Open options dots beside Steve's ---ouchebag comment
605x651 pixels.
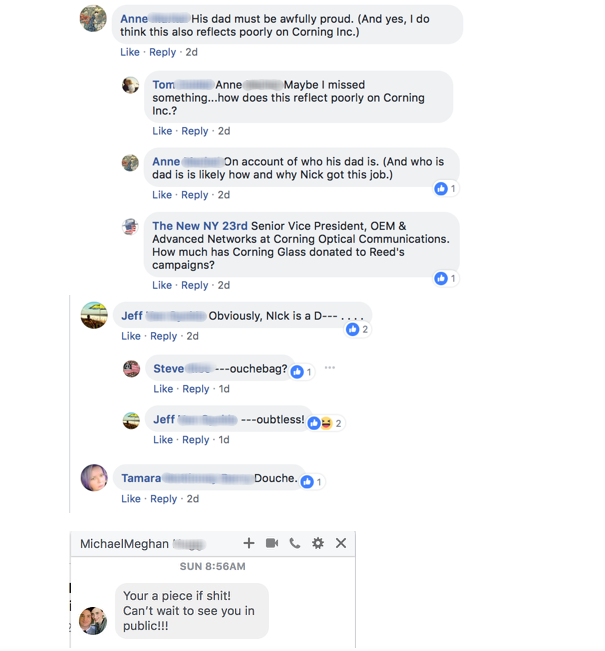click(330, 367)
